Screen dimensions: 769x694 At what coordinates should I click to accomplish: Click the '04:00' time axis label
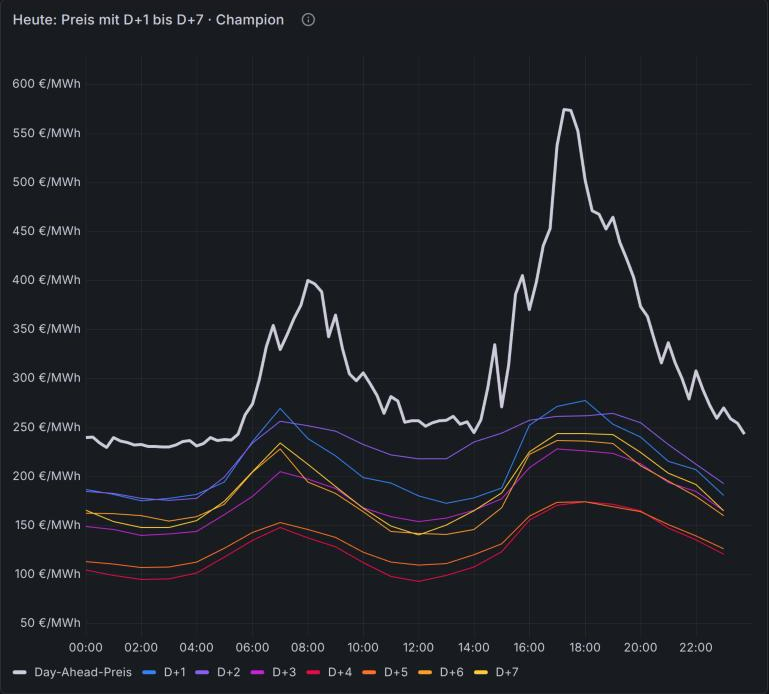click(x=197, y=647)
